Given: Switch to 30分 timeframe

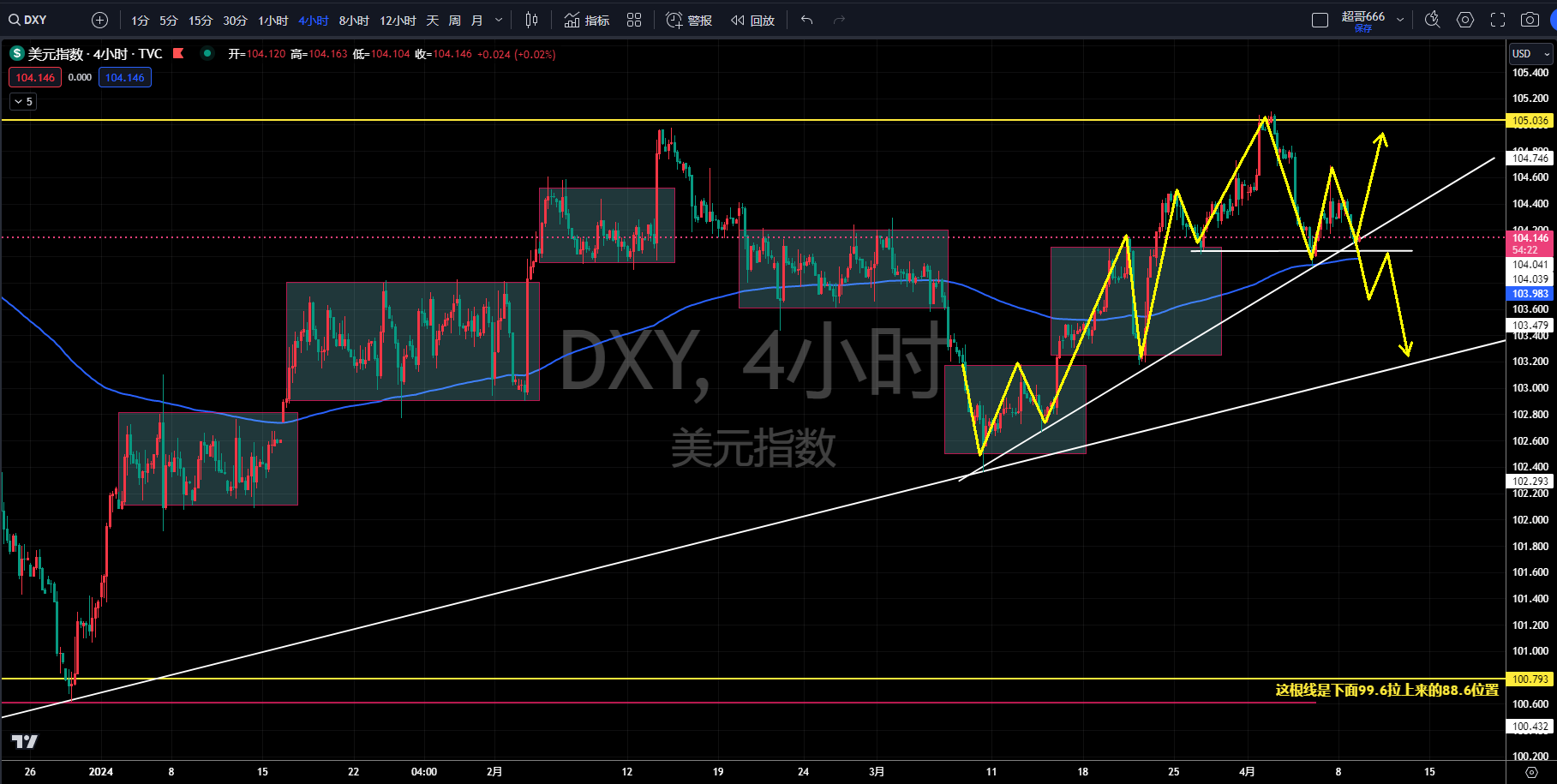Looking at the screenshot, I should [x=235, y=20].
